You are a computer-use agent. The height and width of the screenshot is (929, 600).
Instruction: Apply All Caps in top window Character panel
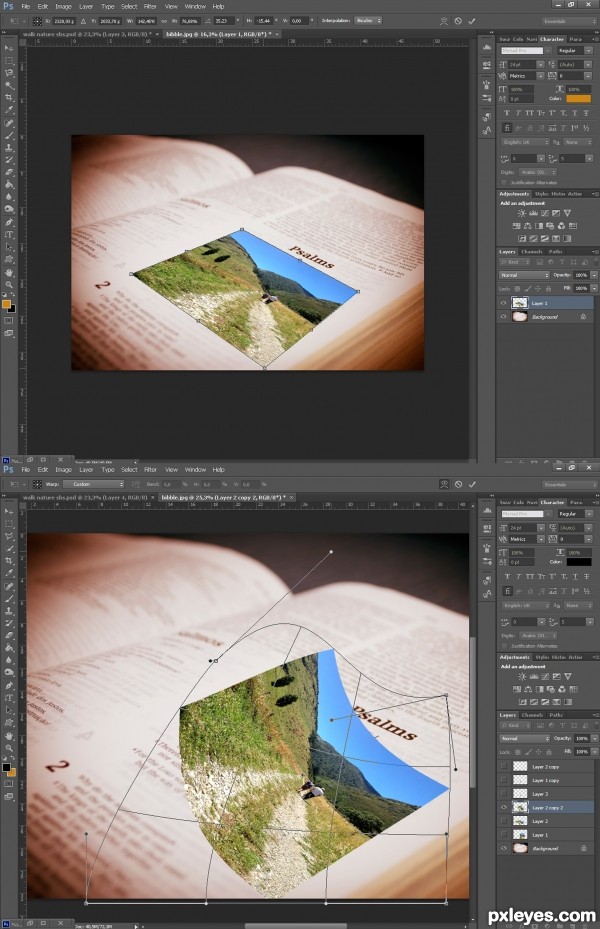coord(529,113)
